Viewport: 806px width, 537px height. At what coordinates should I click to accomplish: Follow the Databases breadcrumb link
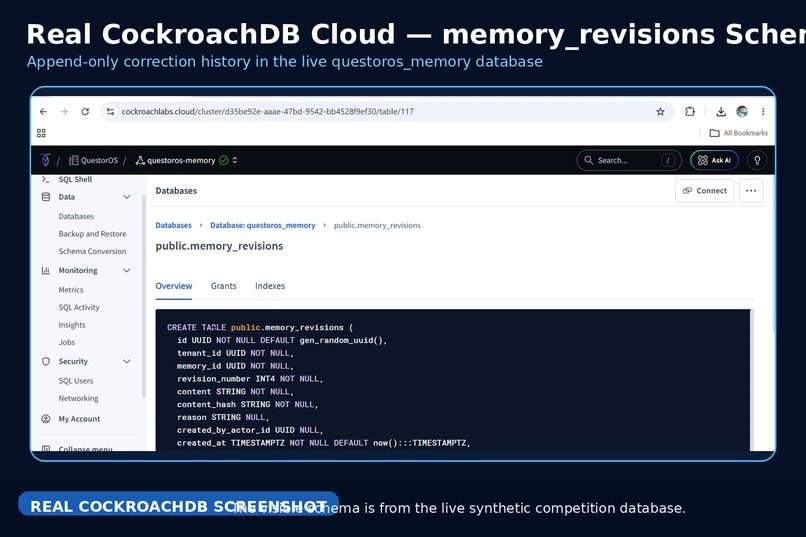[x=174, y=225]
